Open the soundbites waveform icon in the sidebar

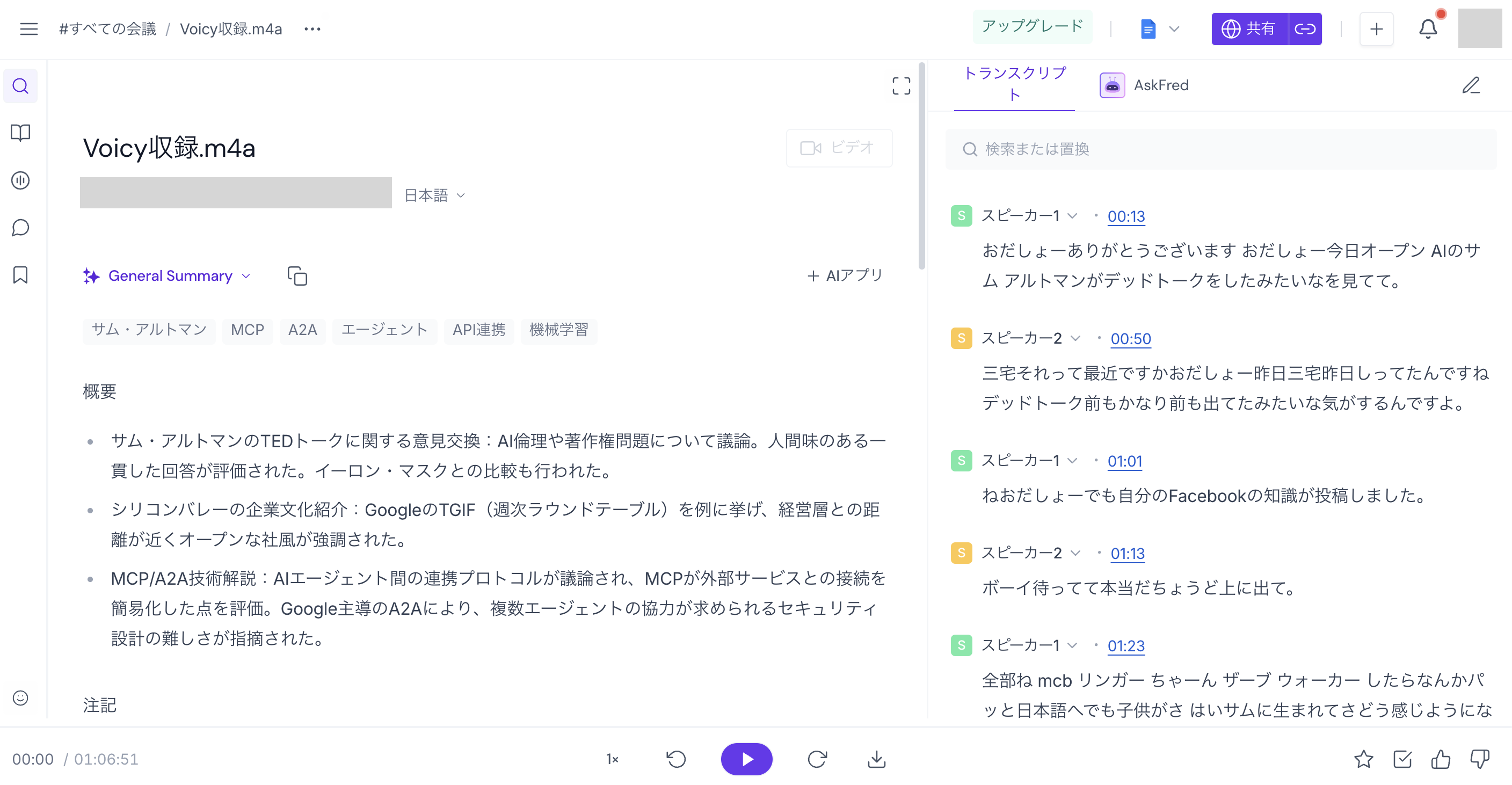click(x=20, y=181)
